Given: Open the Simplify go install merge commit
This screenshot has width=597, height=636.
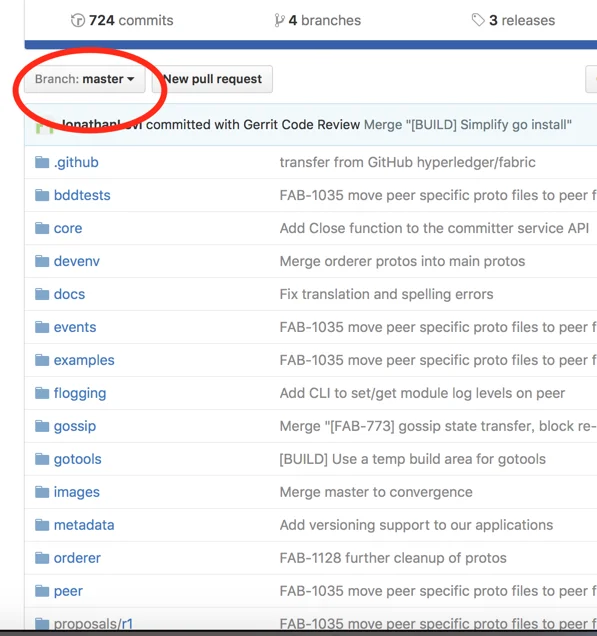Looking at the screenshot, I should 468,125.
